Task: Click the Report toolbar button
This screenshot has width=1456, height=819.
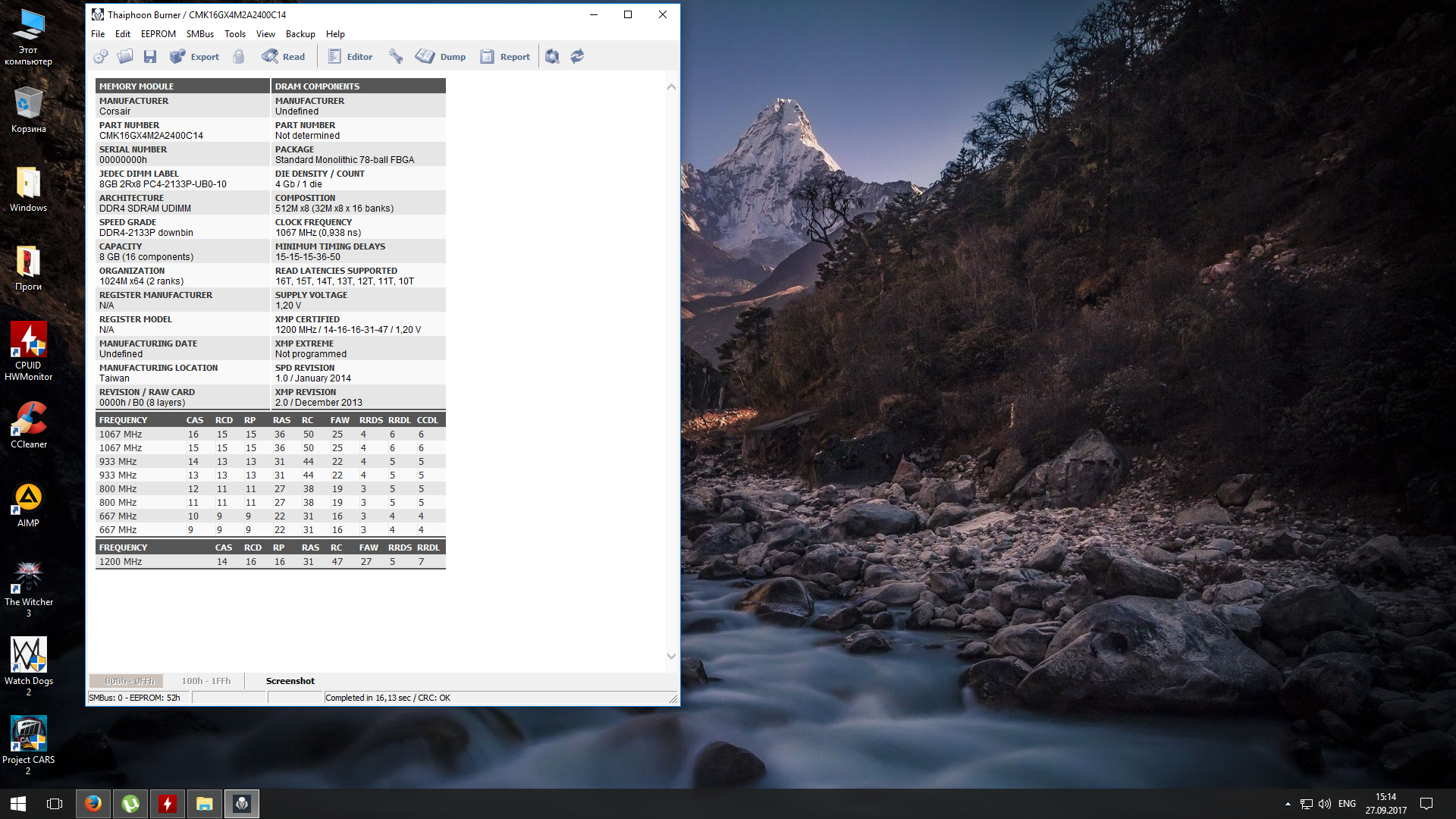Action: coord(505,57)
